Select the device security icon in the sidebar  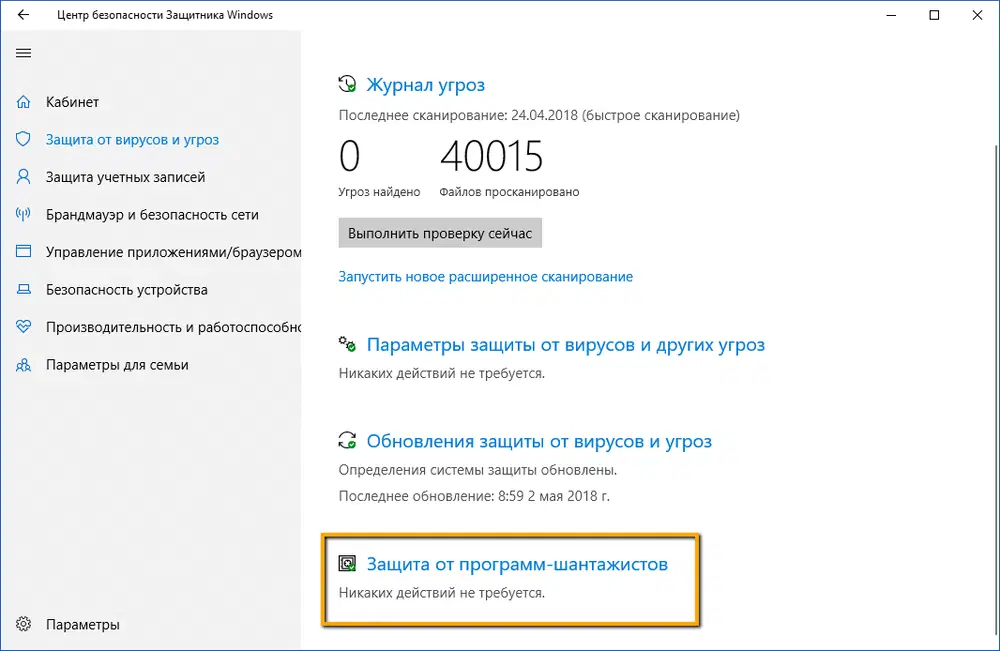click(23, 289)
